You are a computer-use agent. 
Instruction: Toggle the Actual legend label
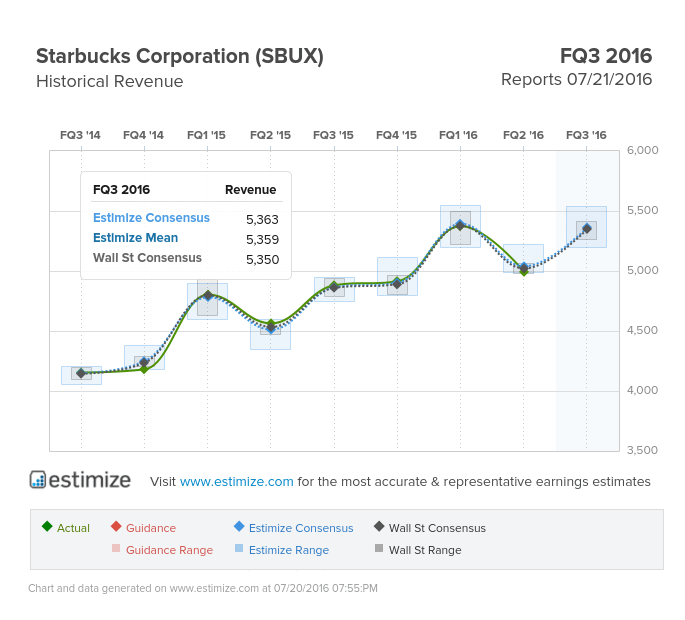[73, 528]
